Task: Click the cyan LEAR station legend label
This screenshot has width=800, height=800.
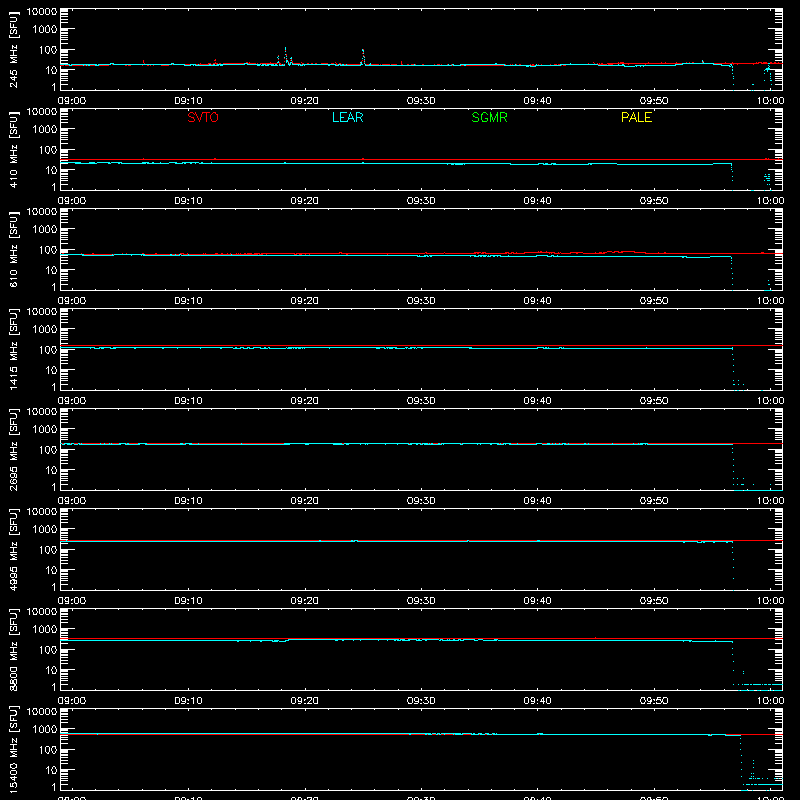Action: (347, 117)
